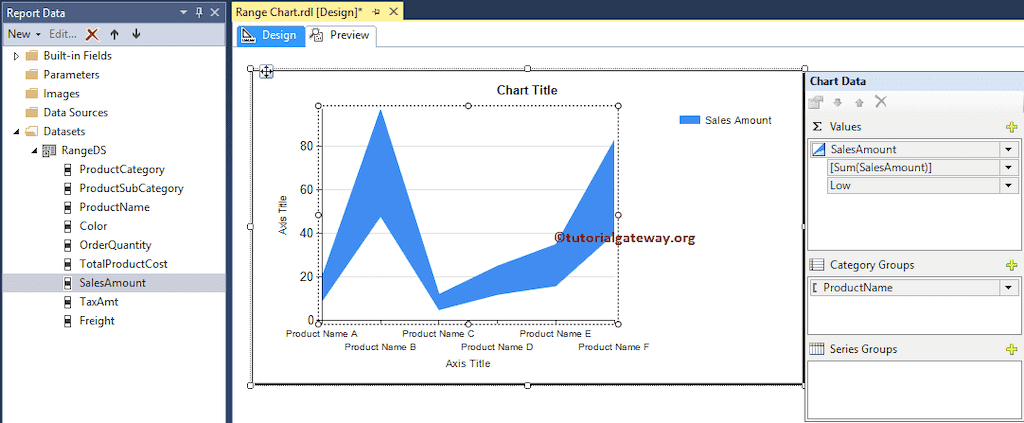Open the Low field dropdown
1024x423 pixels.
point(1008,185)
